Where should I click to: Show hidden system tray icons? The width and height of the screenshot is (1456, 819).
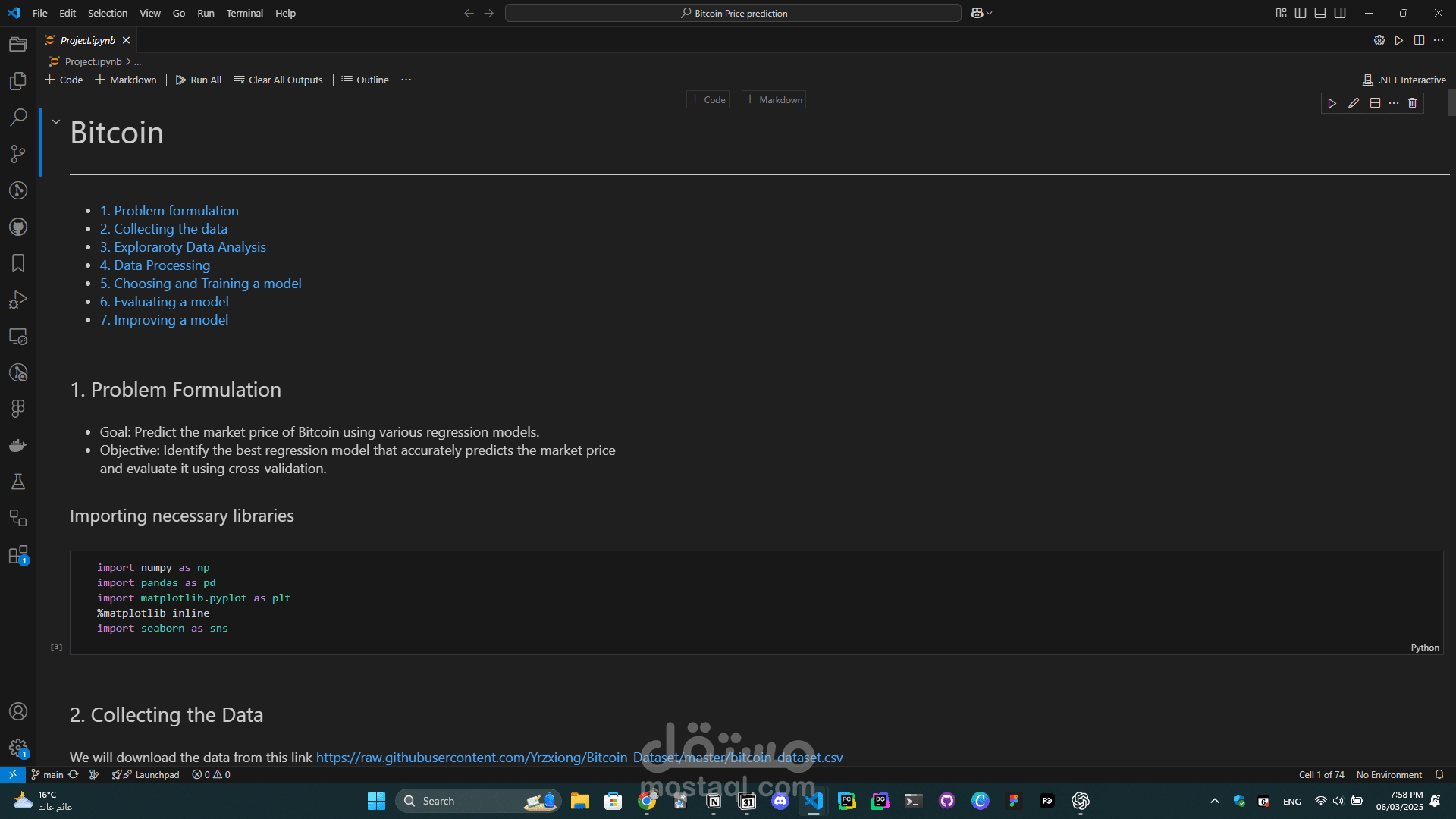click(1215, 801)
